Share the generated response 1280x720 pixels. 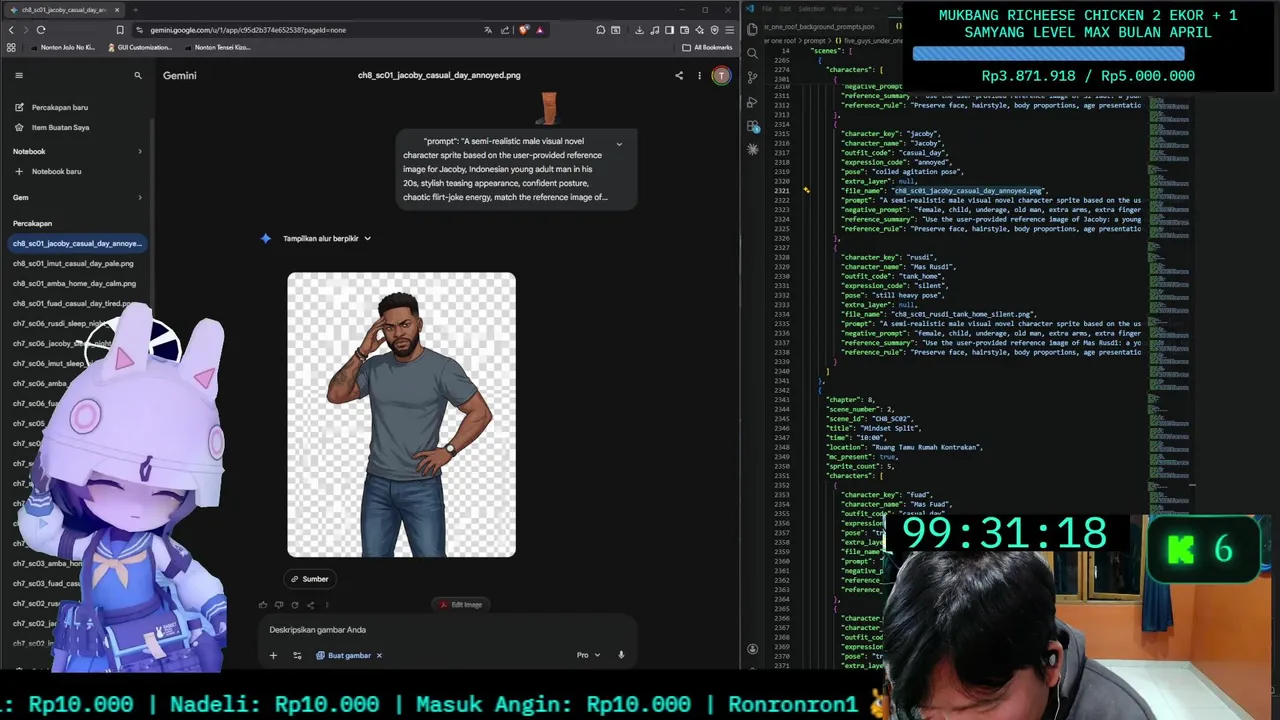[x=310, y=604]
